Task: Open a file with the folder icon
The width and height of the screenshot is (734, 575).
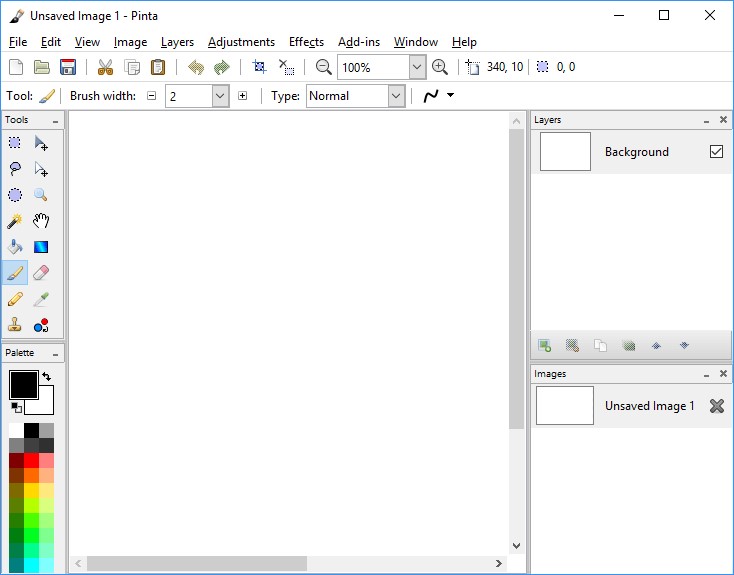Action: (42, 67)
